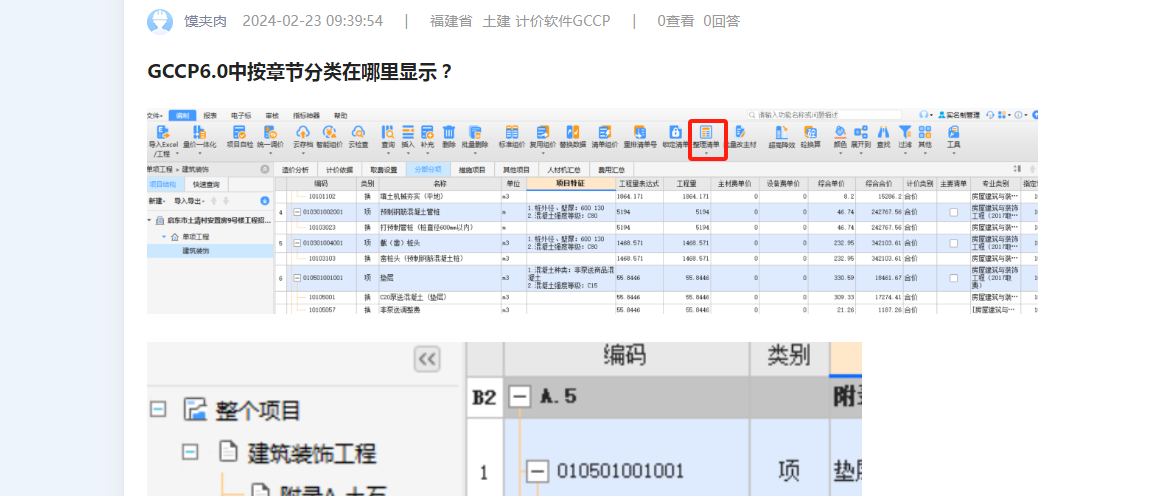Click the 超高降效 toolbar icon
Screen dimensions: 1157x496
tap(781, 132)
